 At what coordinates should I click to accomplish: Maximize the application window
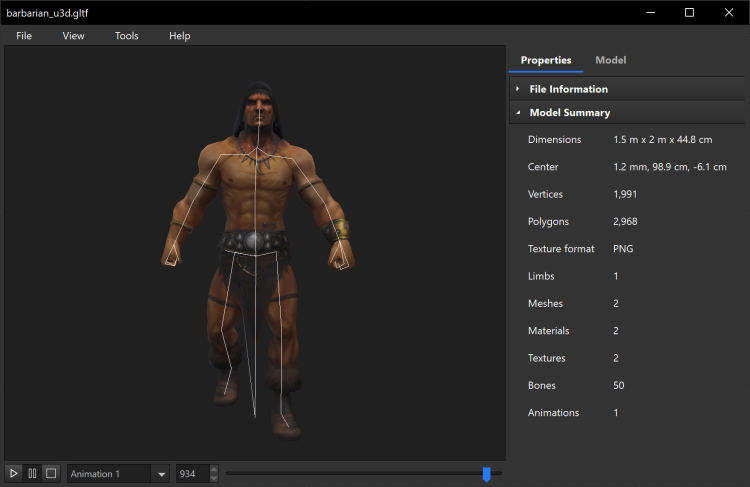tap(689, 12)
